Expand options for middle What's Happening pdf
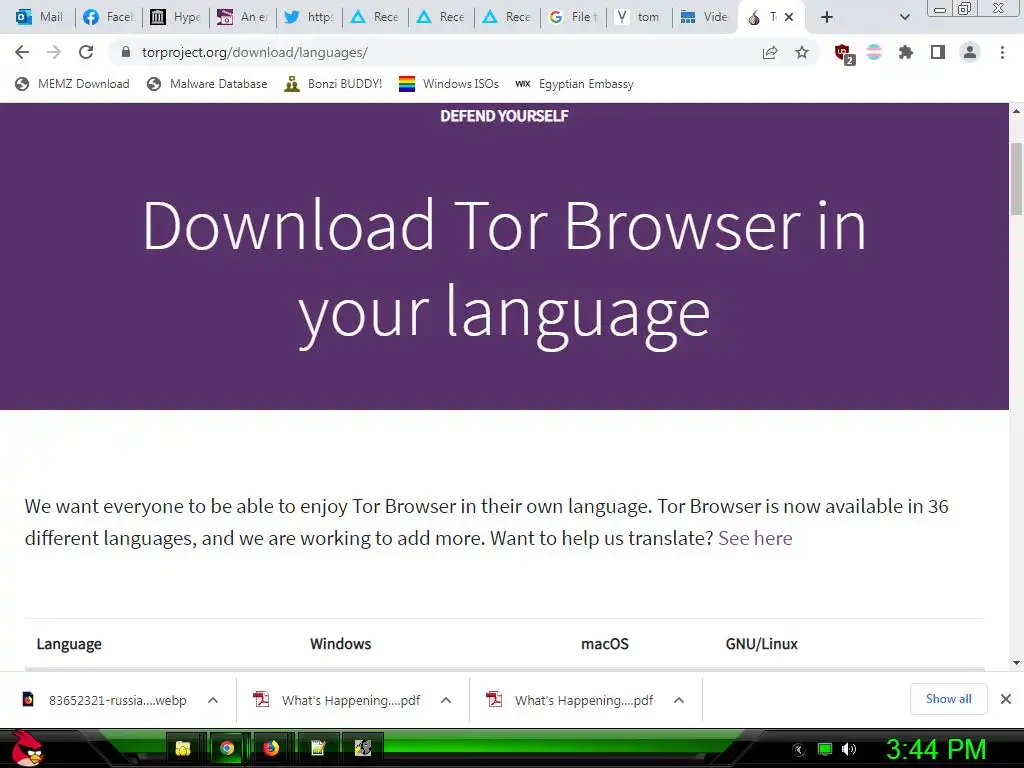The height and width of the screenshot is (768, 1024). click(x=446, y=700)
